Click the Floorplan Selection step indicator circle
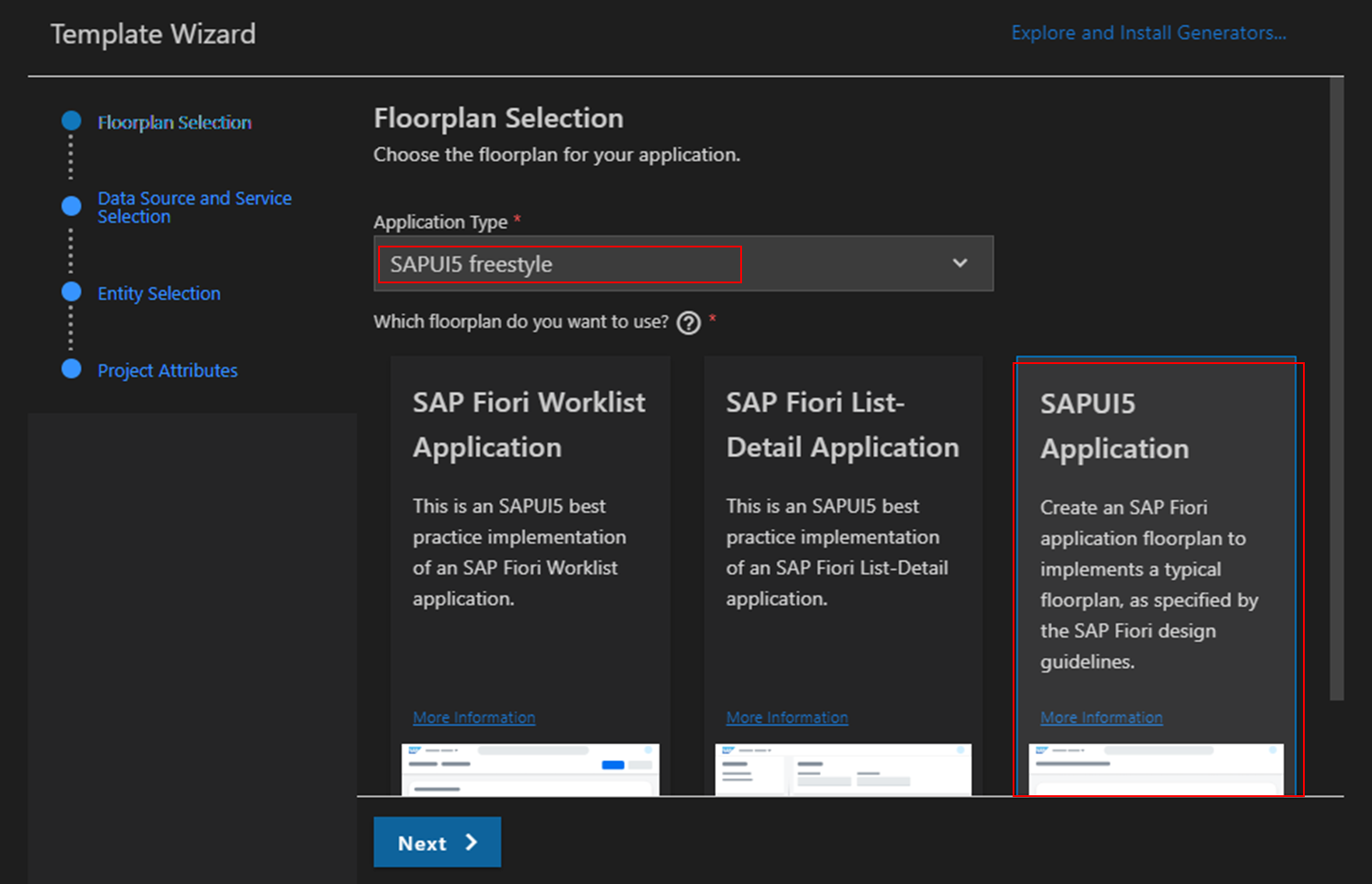Viewport: 1372px width, 884px height. tap(71, 118)
